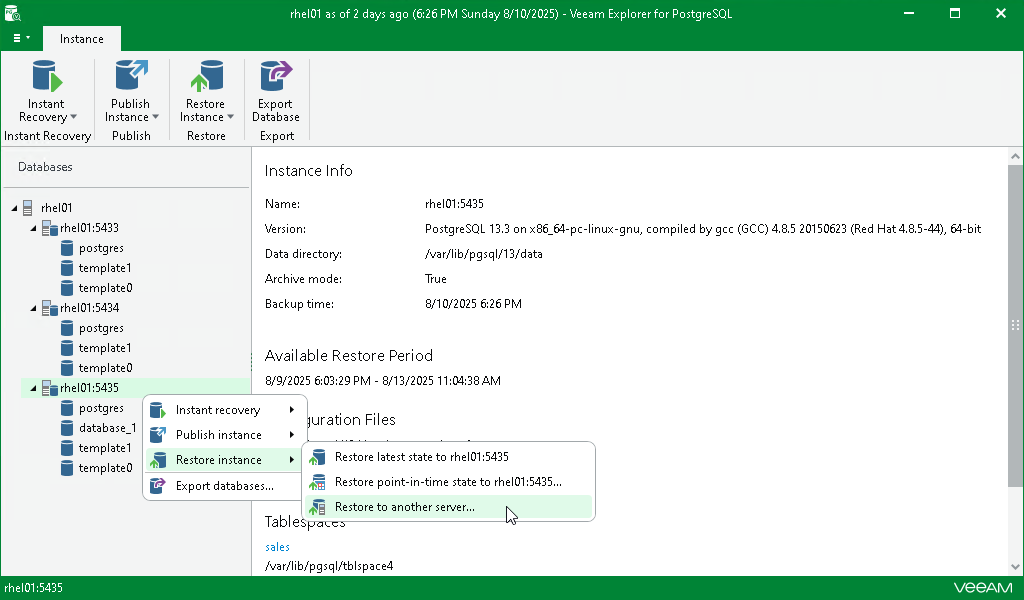1024x600 pixels.
Task: Click the database_1 database icon in tree
Action: point(67,428)
